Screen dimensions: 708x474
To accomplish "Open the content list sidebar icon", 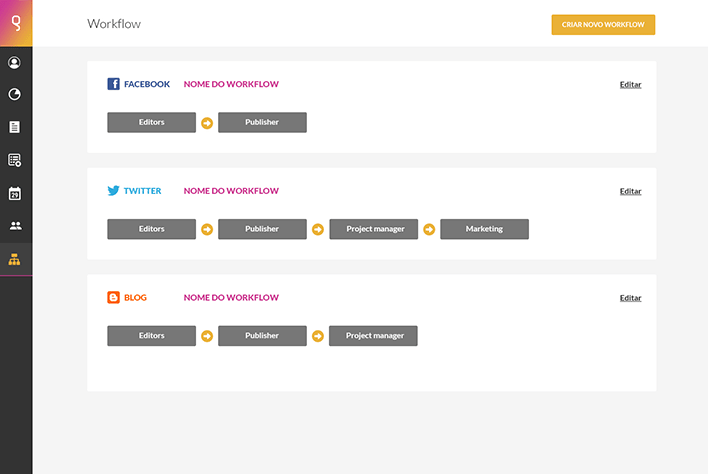I will (14, 160).
